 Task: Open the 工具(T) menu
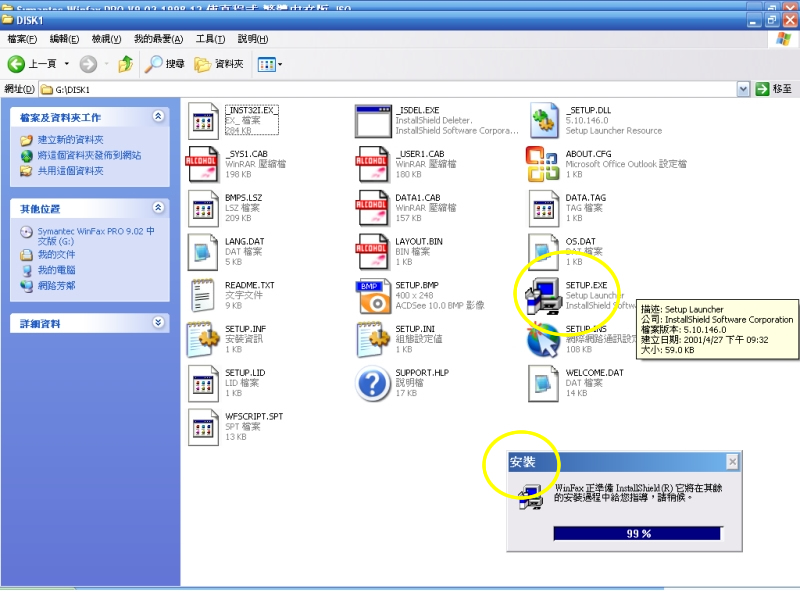click(x=210, y=39)
